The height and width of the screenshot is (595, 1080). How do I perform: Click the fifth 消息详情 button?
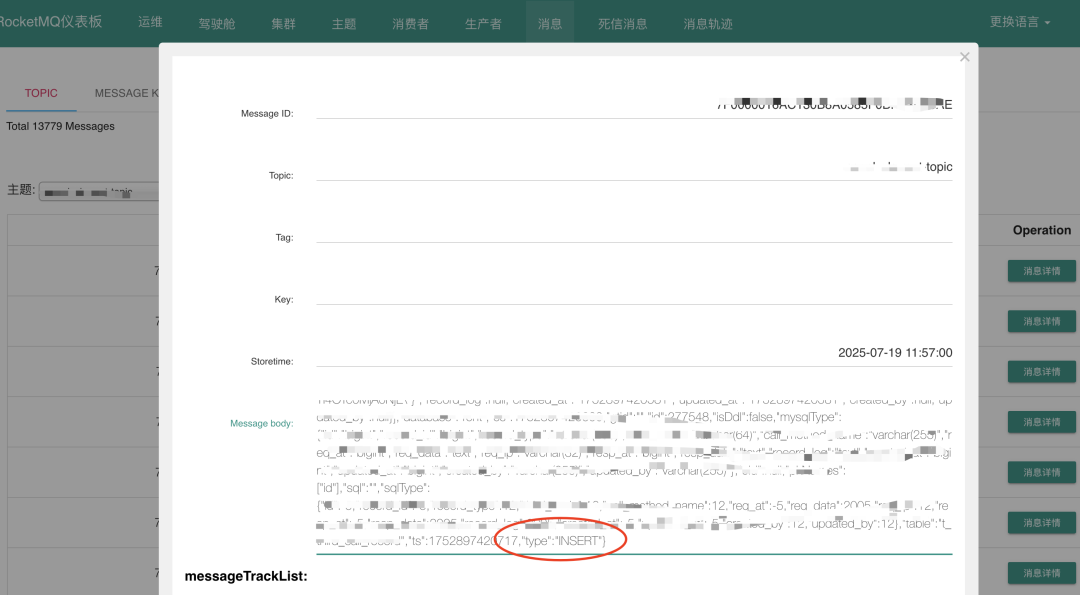(x=1041, y=472)
